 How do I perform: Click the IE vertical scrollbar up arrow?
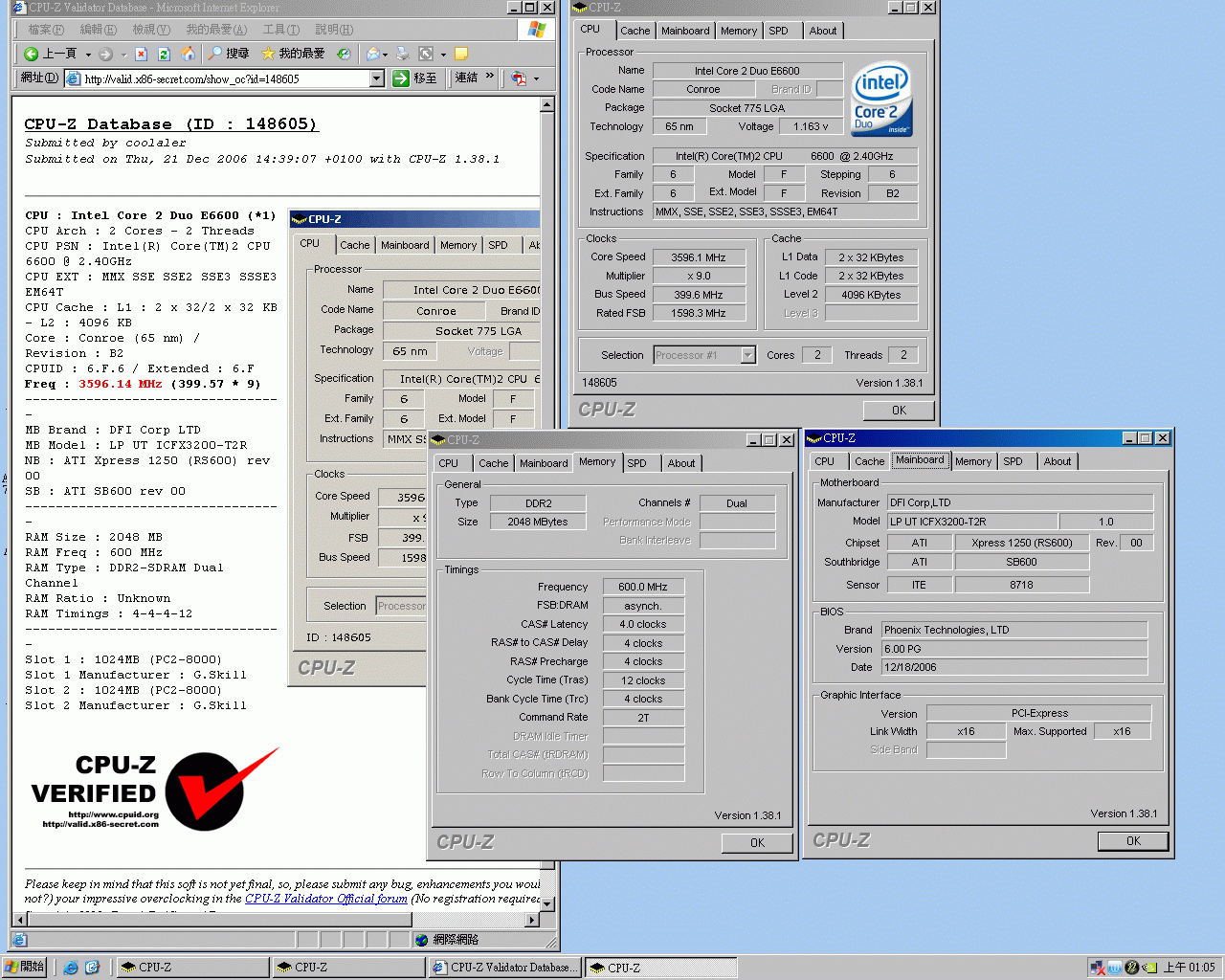point(547,103)
